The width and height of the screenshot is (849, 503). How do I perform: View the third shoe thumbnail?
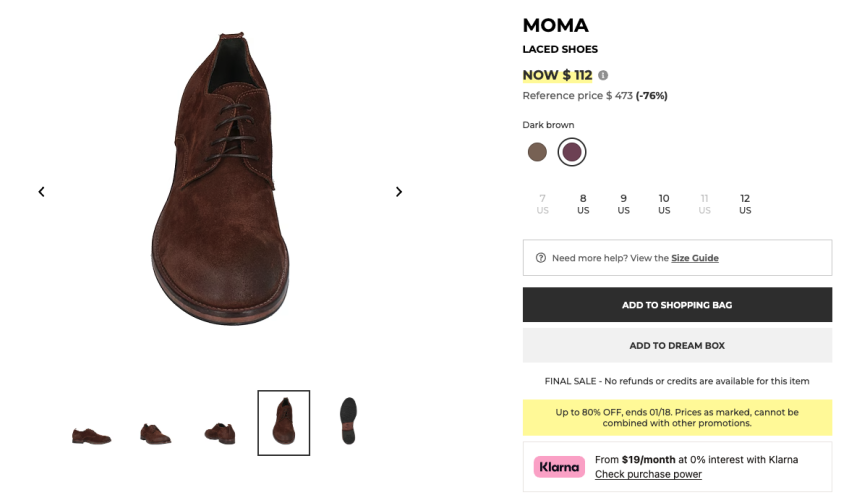pos(220,433)
